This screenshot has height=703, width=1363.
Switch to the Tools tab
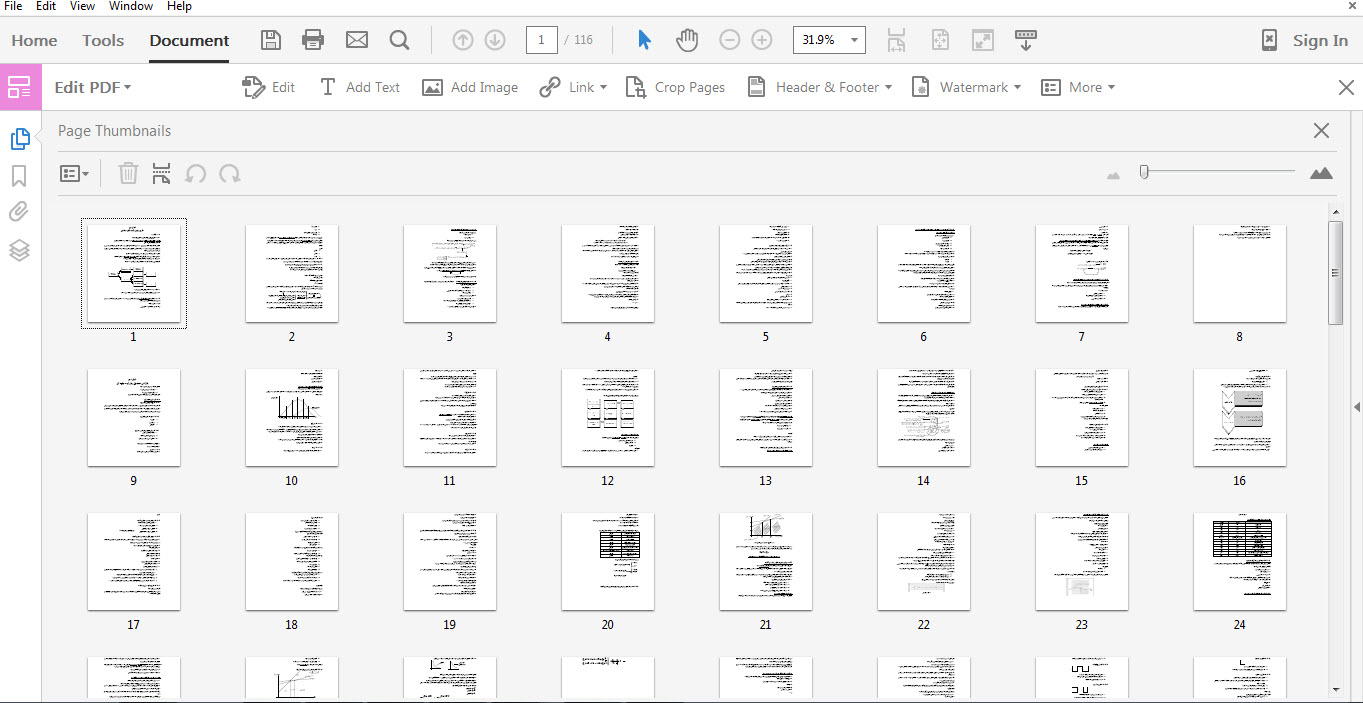click(x=103, y=40)
